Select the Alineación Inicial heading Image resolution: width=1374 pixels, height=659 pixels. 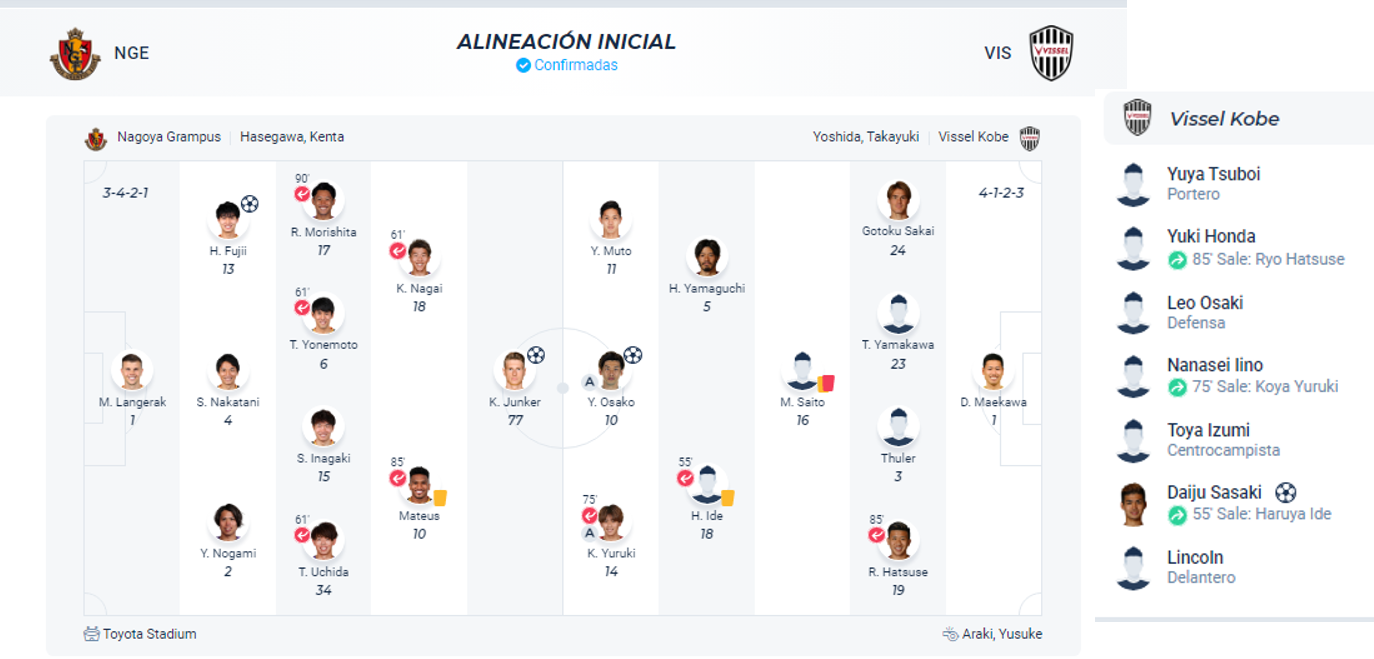[x=566, y=42]
